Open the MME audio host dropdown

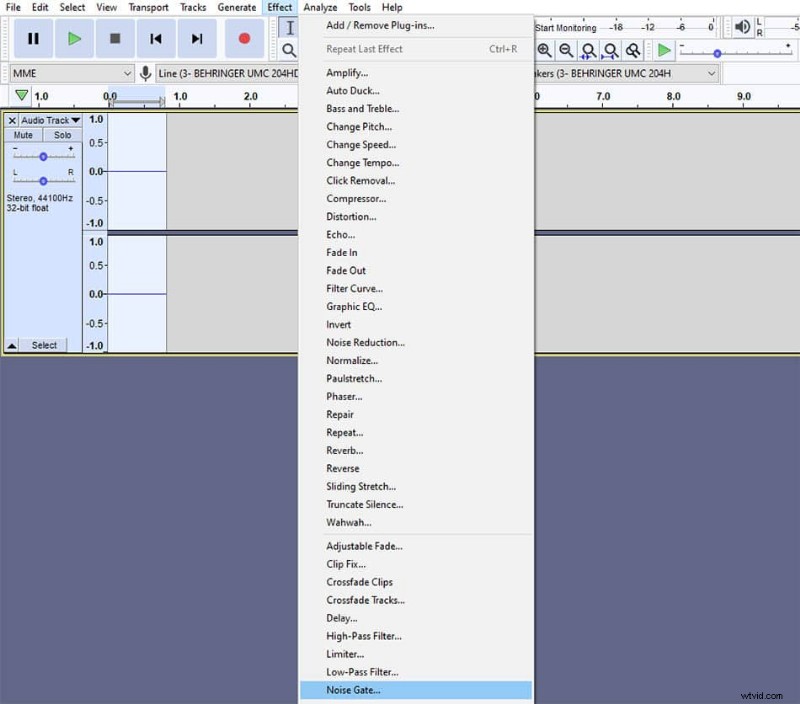coord(68,73)
